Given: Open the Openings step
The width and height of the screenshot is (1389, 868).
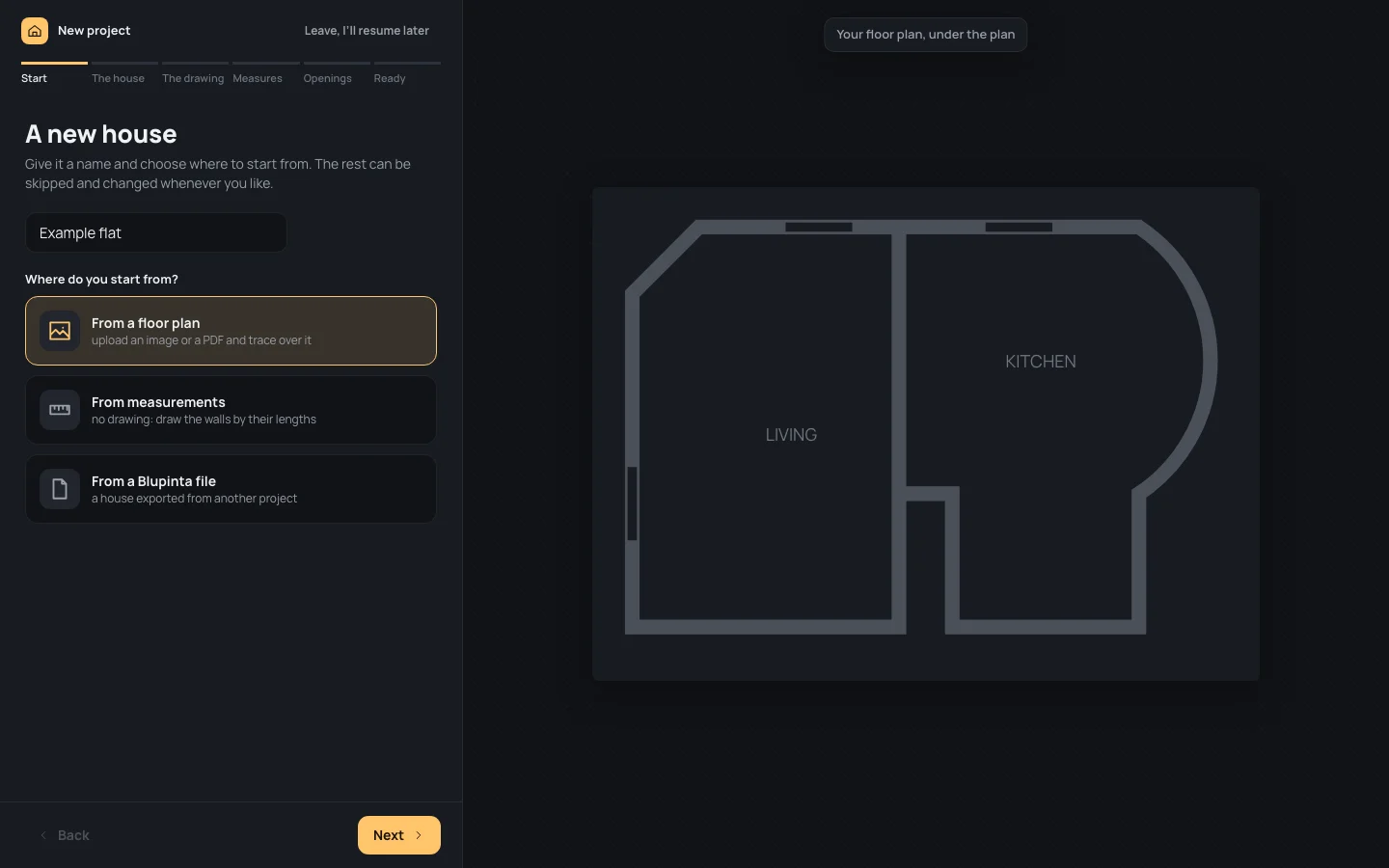Looking at the screenshot, I should coord(336,73).
